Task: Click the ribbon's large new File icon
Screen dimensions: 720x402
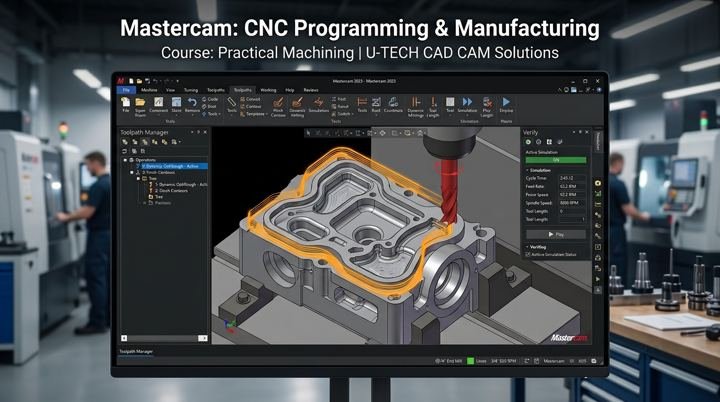Action: (x=125, y=102)
